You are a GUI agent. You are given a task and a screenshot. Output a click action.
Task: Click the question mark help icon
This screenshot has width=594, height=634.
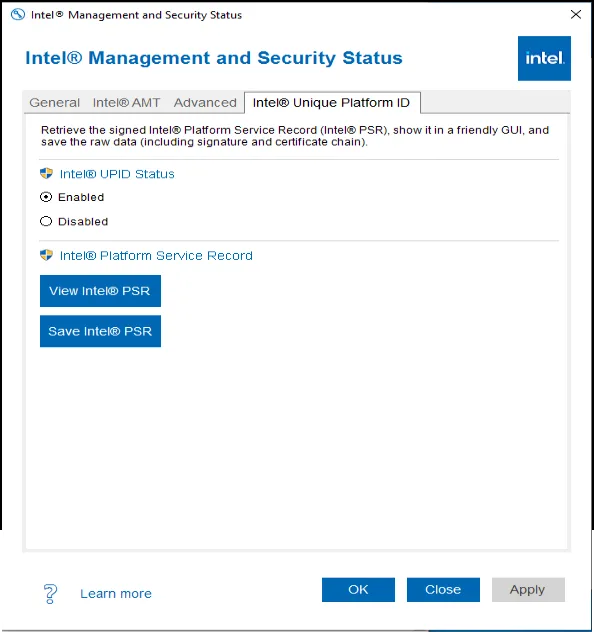(x=50, y=594)
